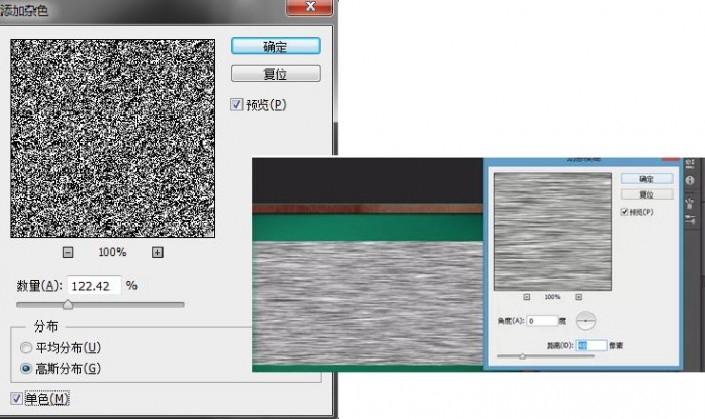Zoom out motion blur preview with minus icon
This screenshot has width=705, height=419.
(527, 297)
